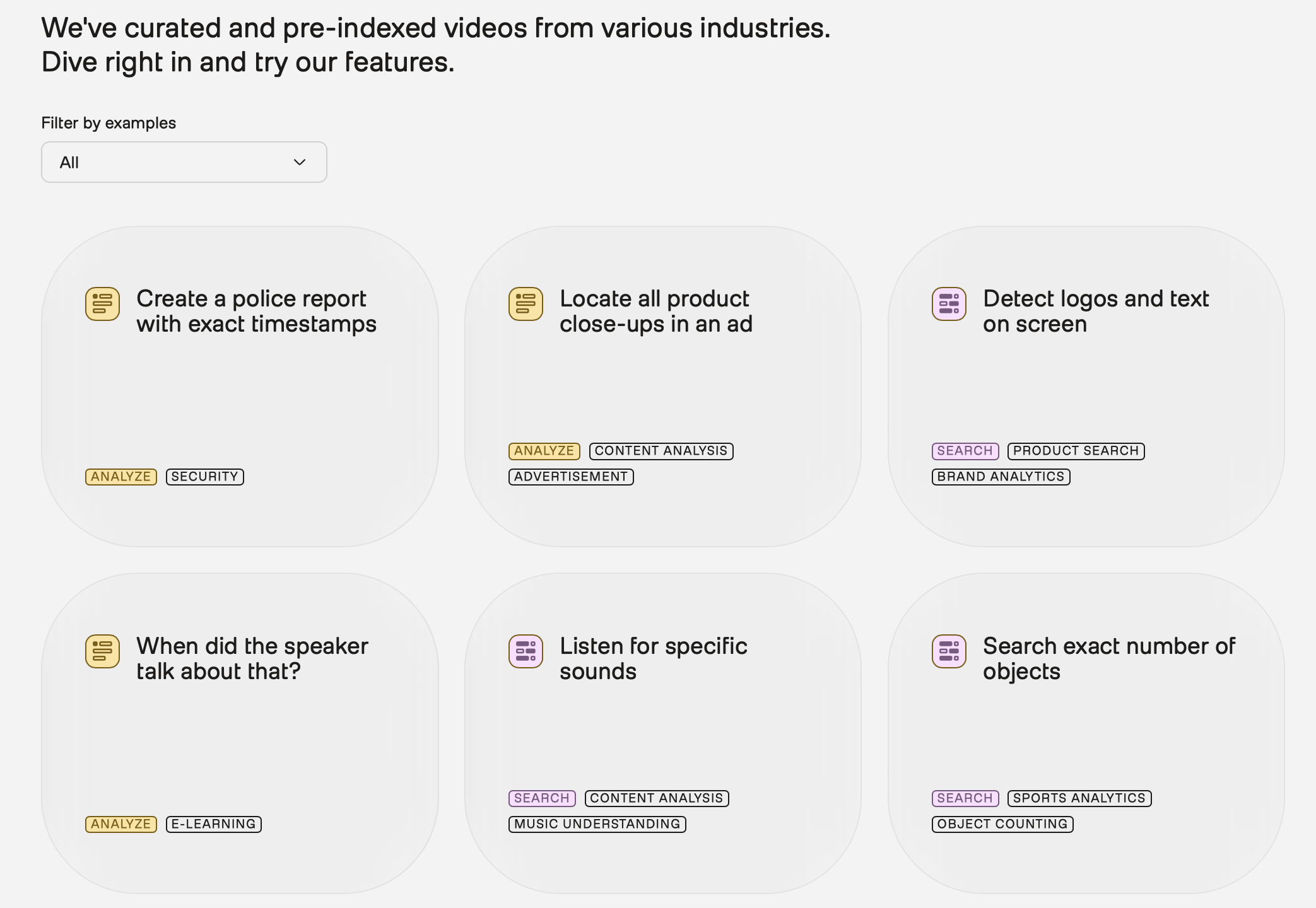This screenshot has width=1316, height=908.
Task: Select 'Detect logos and text on screen' title
Action: [1095, 311]
